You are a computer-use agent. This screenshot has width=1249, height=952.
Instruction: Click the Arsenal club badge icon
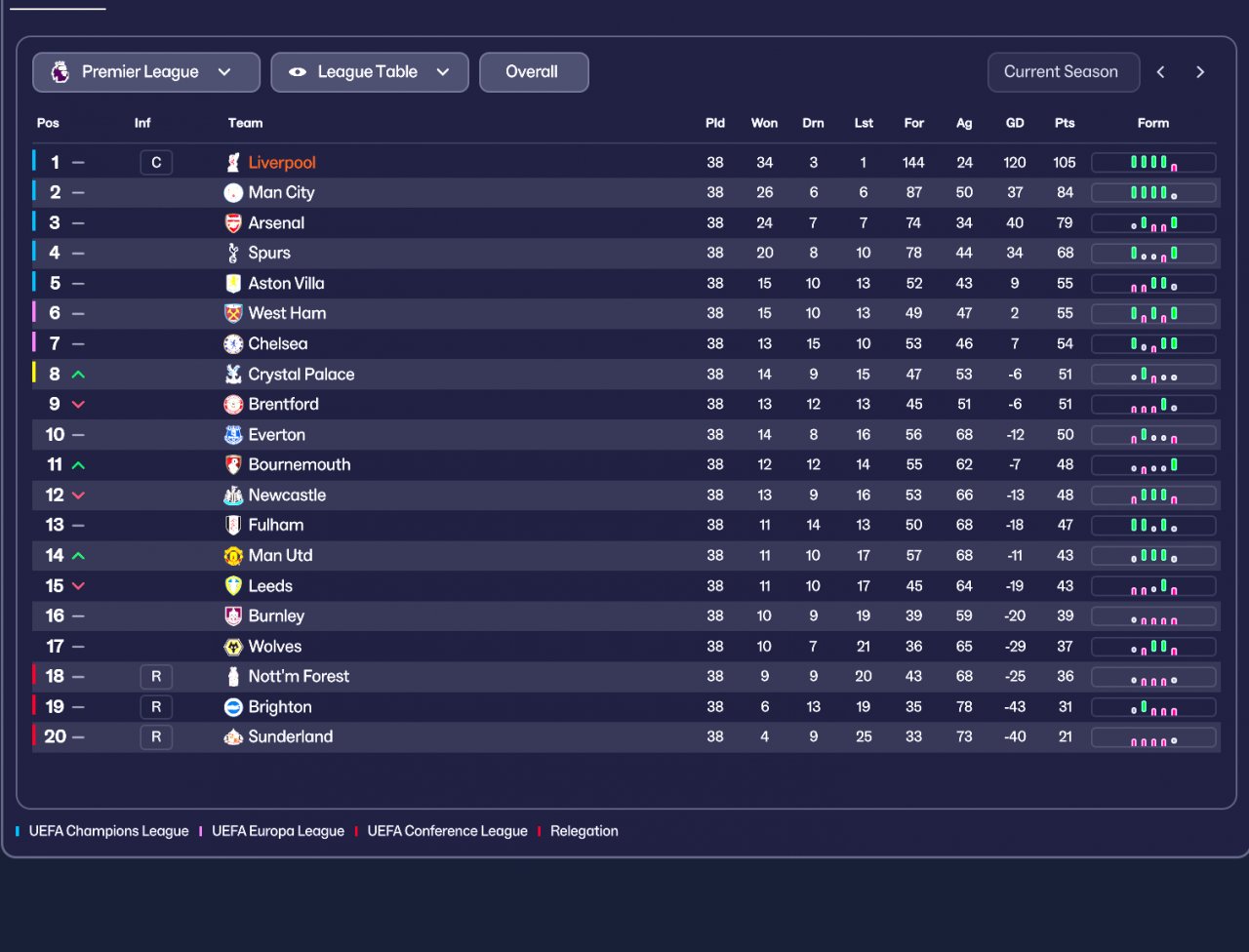(233, 223)
